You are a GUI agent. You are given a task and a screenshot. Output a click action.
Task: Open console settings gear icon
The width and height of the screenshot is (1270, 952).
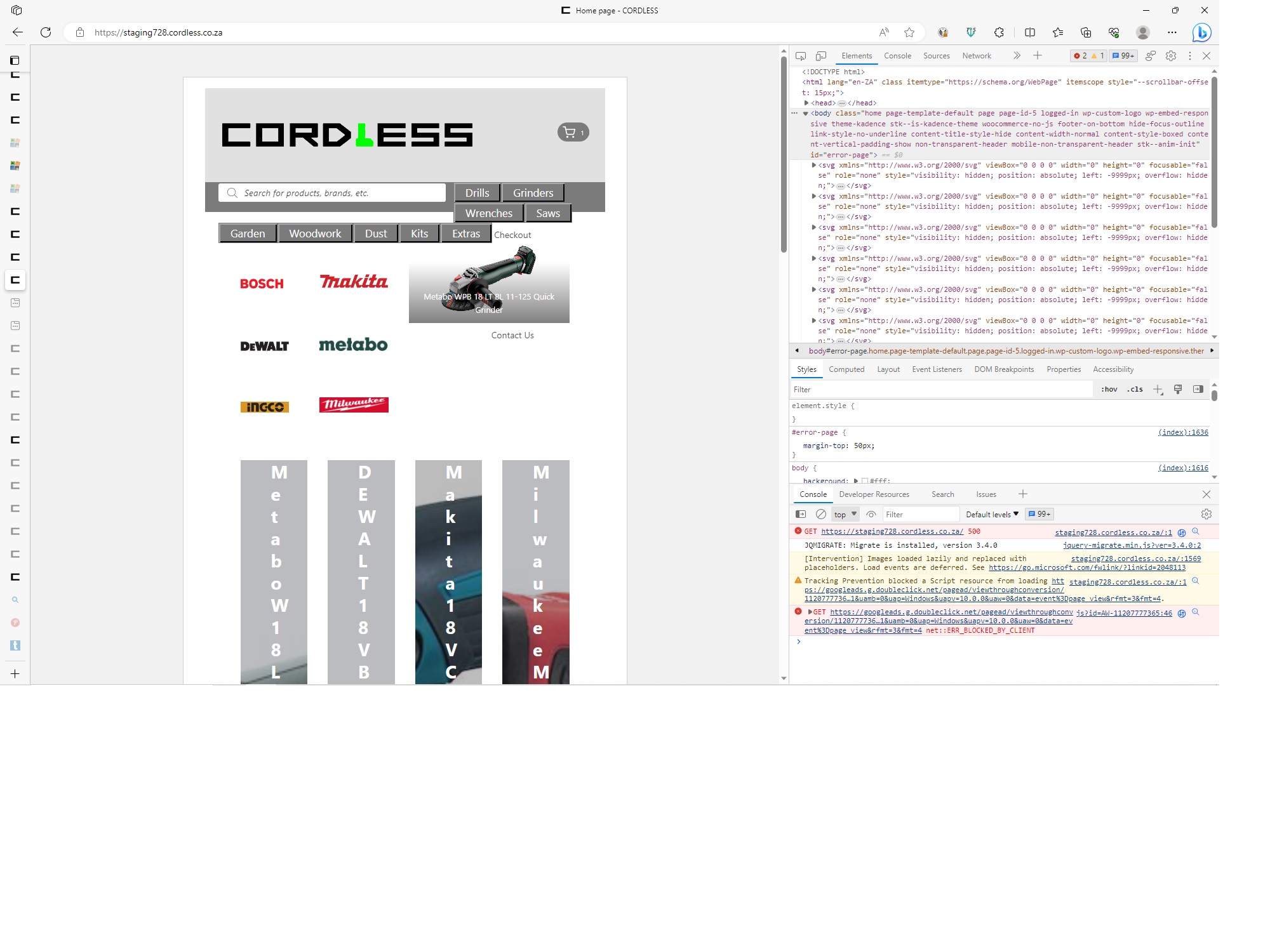click(1206, 514)
